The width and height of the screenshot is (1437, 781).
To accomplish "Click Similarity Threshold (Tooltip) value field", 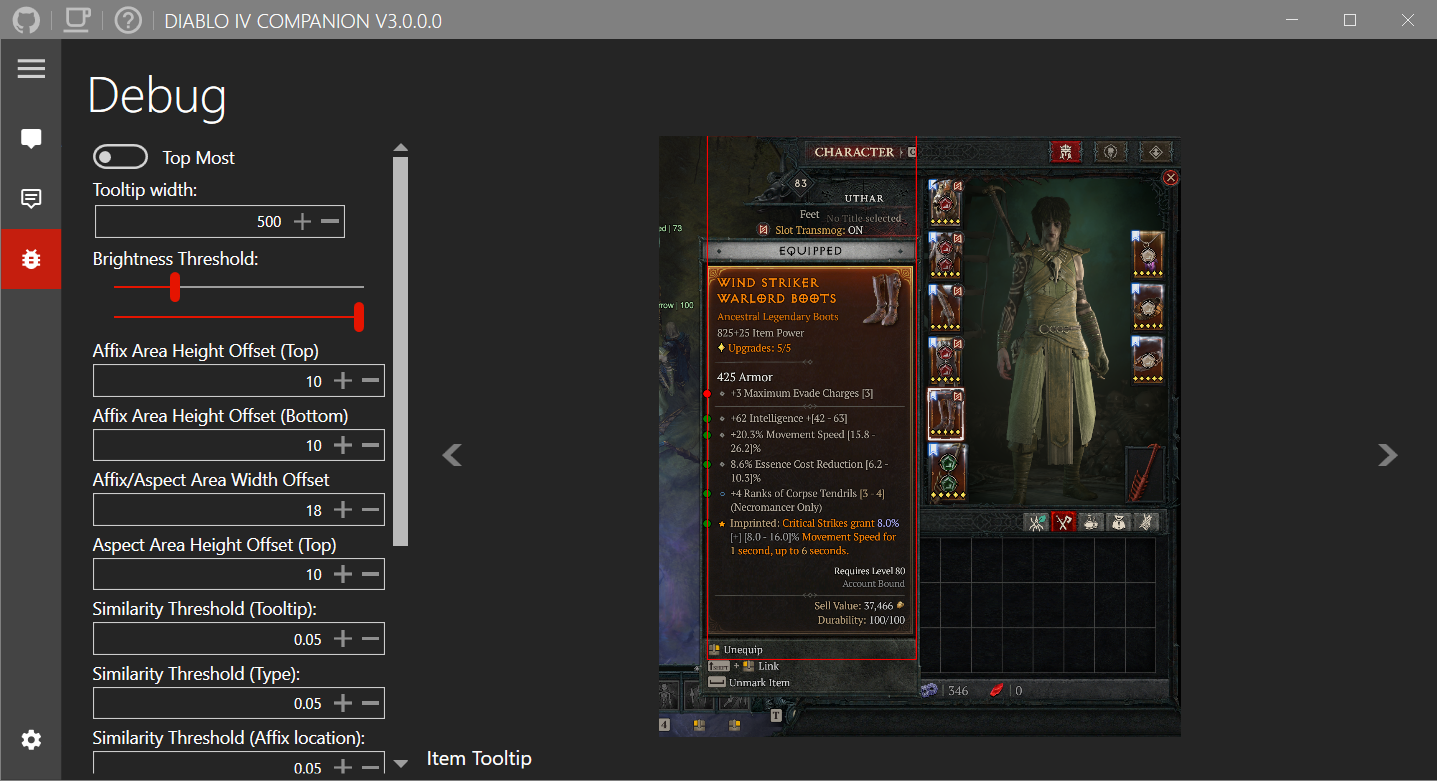I will [x=239, y=639].
